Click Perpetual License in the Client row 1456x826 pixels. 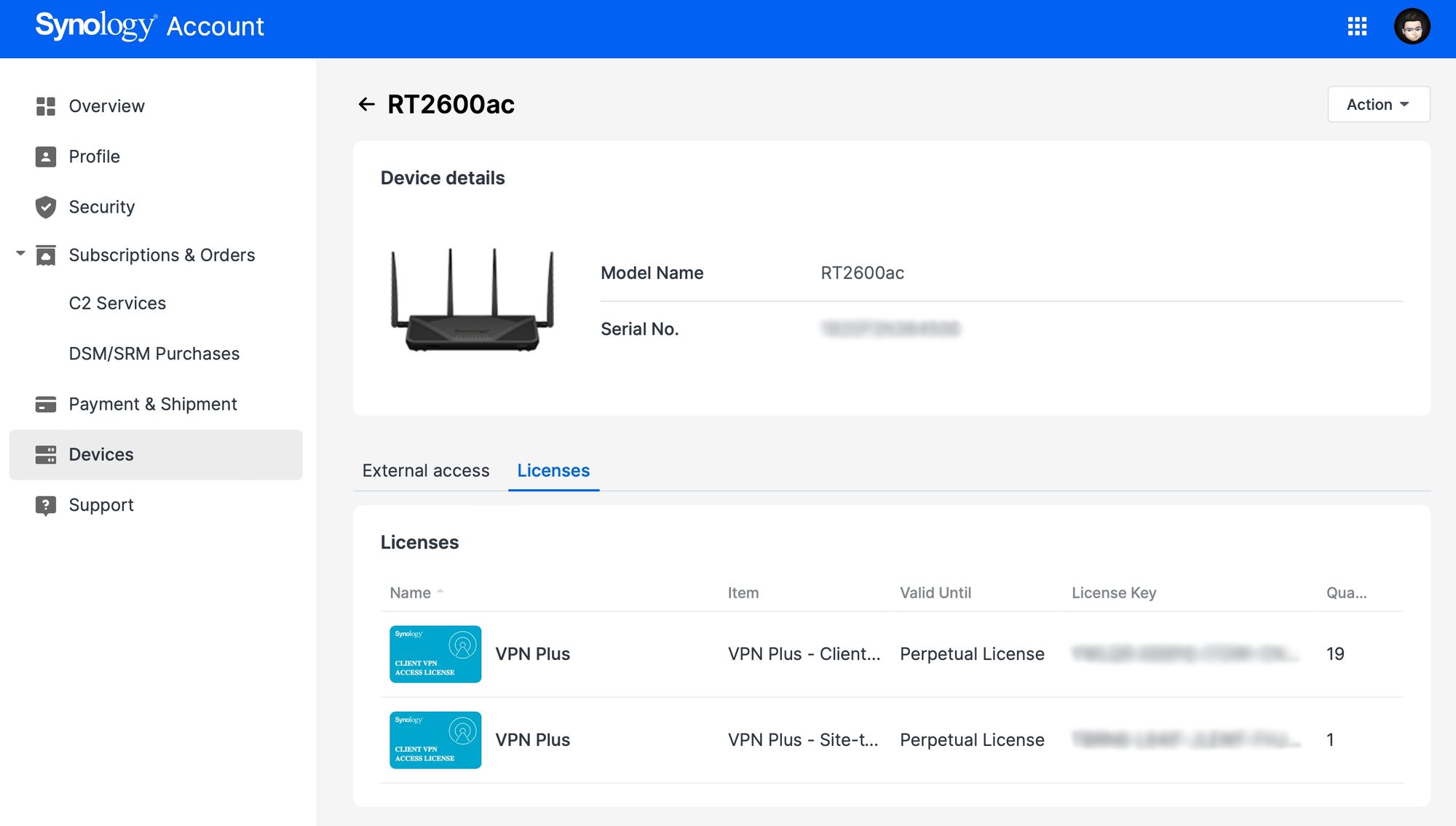972,654
